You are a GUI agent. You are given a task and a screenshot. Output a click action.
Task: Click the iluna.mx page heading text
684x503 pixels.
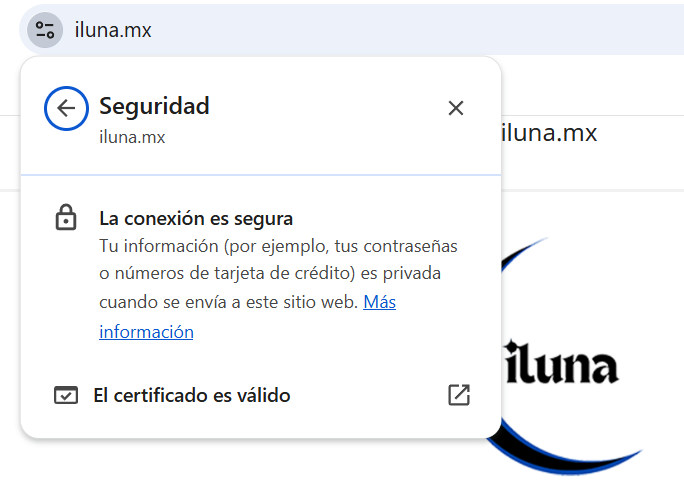click(x=549, y=133)
